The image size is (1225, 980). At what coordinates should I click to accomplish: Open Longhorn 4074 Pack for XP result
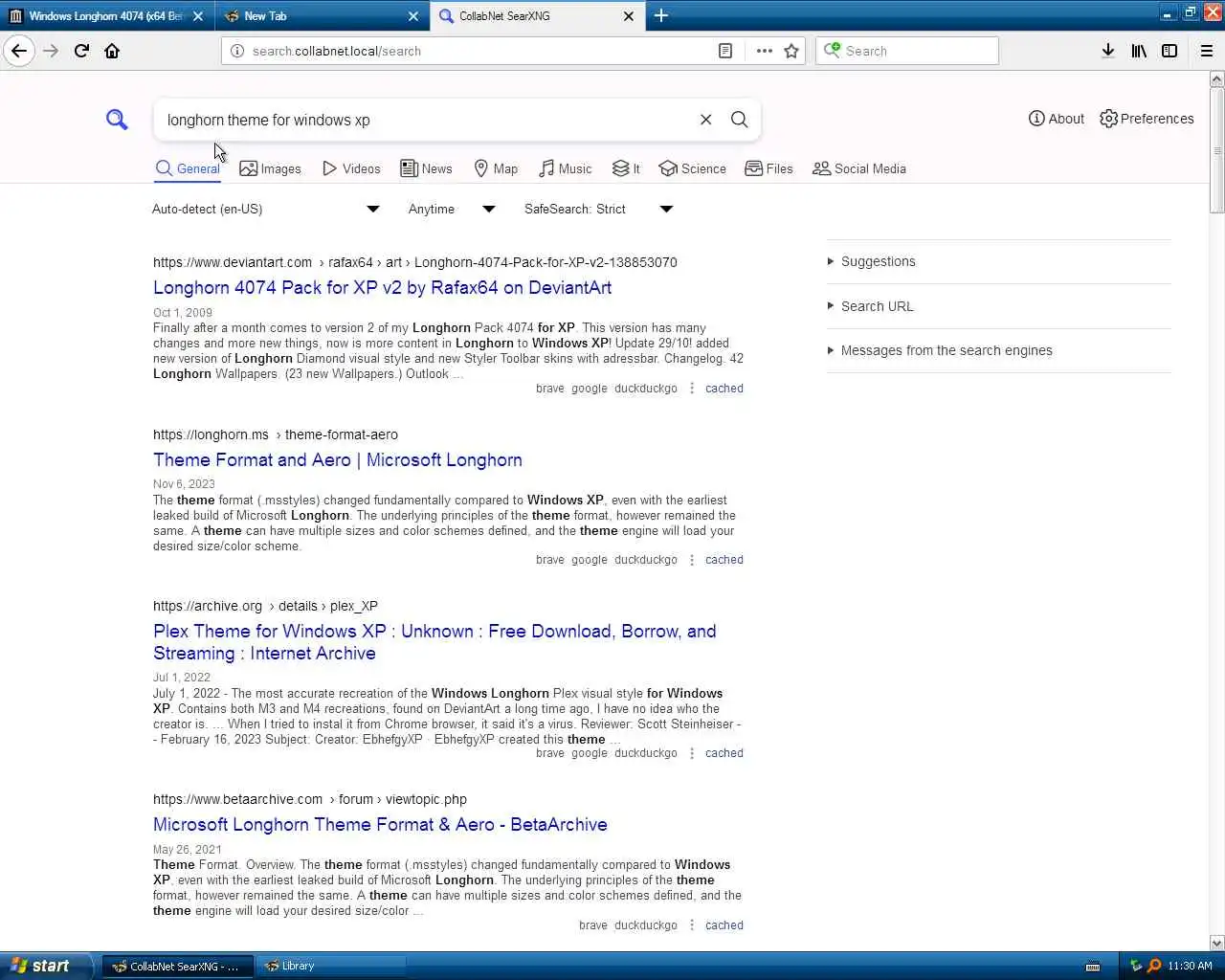click(382, 288)
